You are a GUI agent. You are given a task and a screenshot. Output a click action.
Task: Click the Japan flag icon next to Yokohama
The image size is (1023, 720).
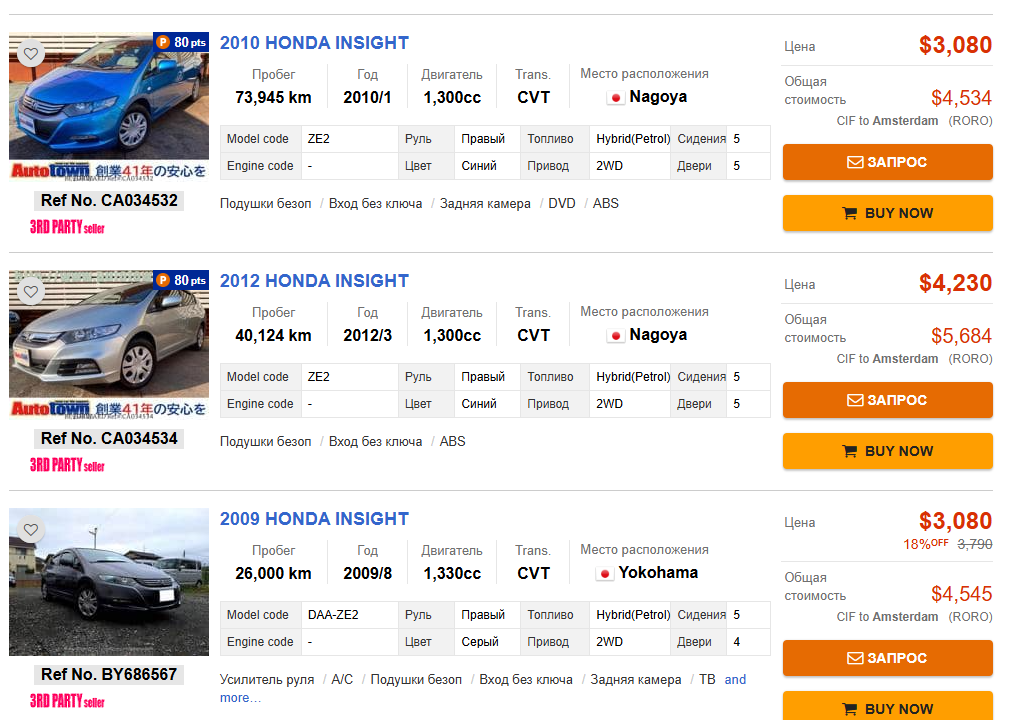point(605,573)
